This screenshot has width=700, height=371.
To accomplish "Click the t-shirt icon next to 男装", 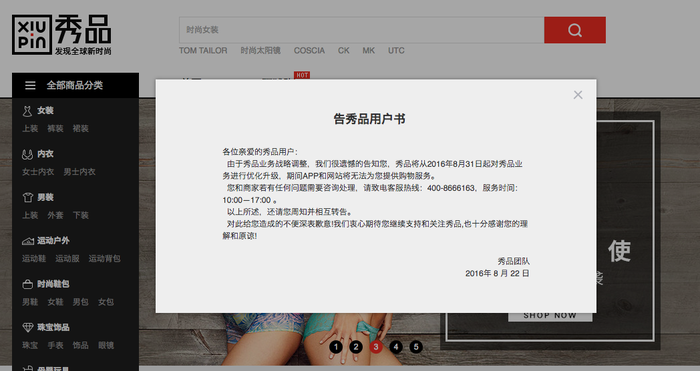I will [x=28, y=197].
